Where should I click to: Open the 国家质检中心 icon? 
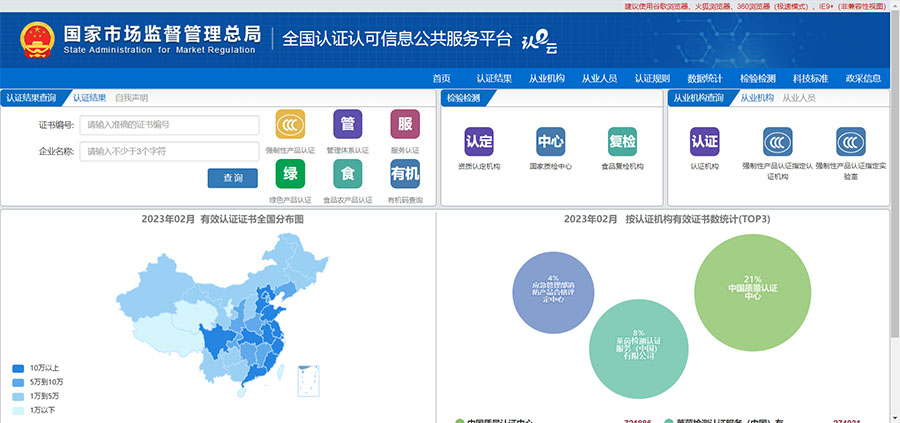(x=550, y=141)
